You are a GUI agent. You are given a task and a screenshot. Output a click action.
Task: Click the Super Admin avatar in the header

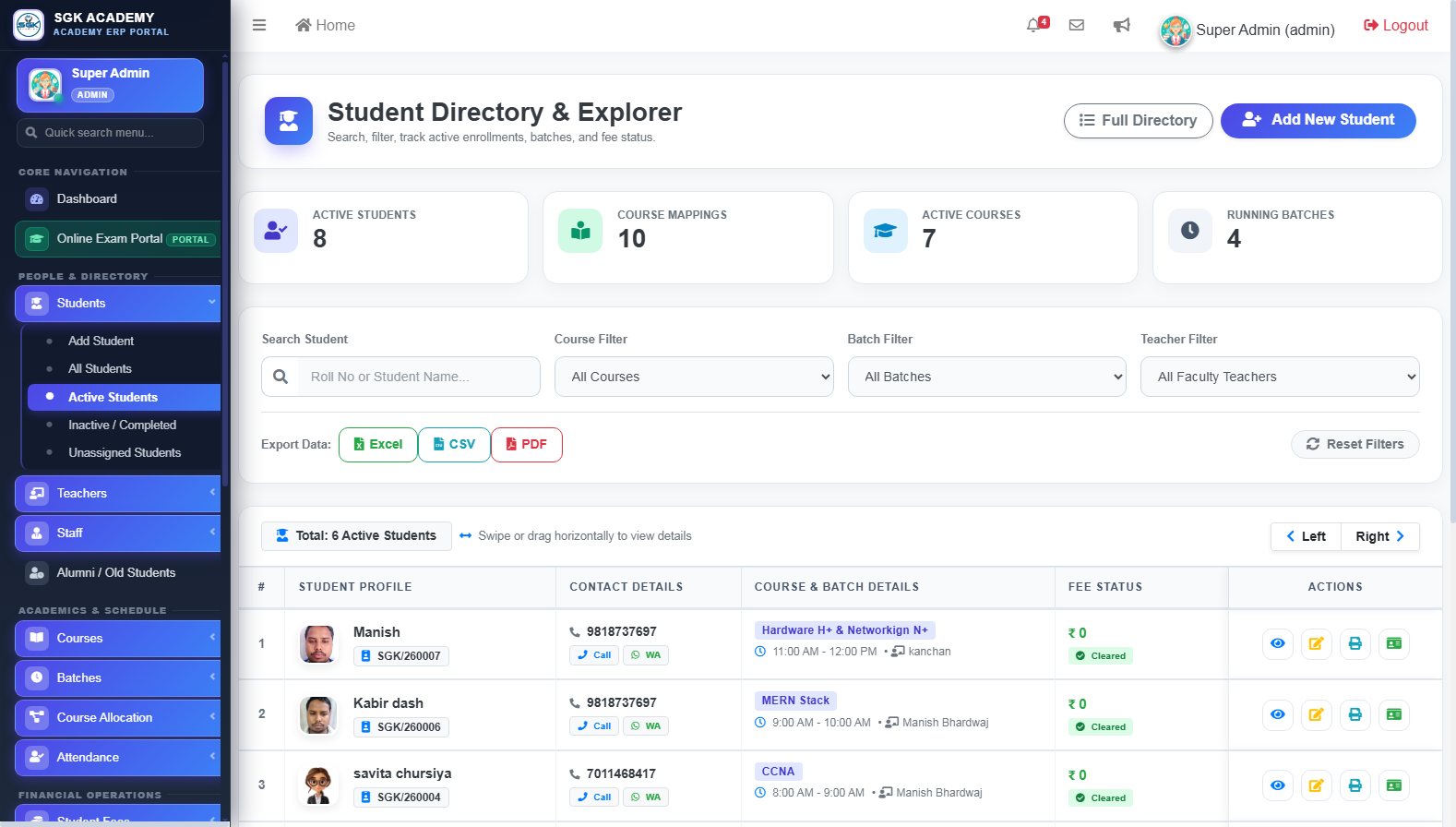(1176, 30)
